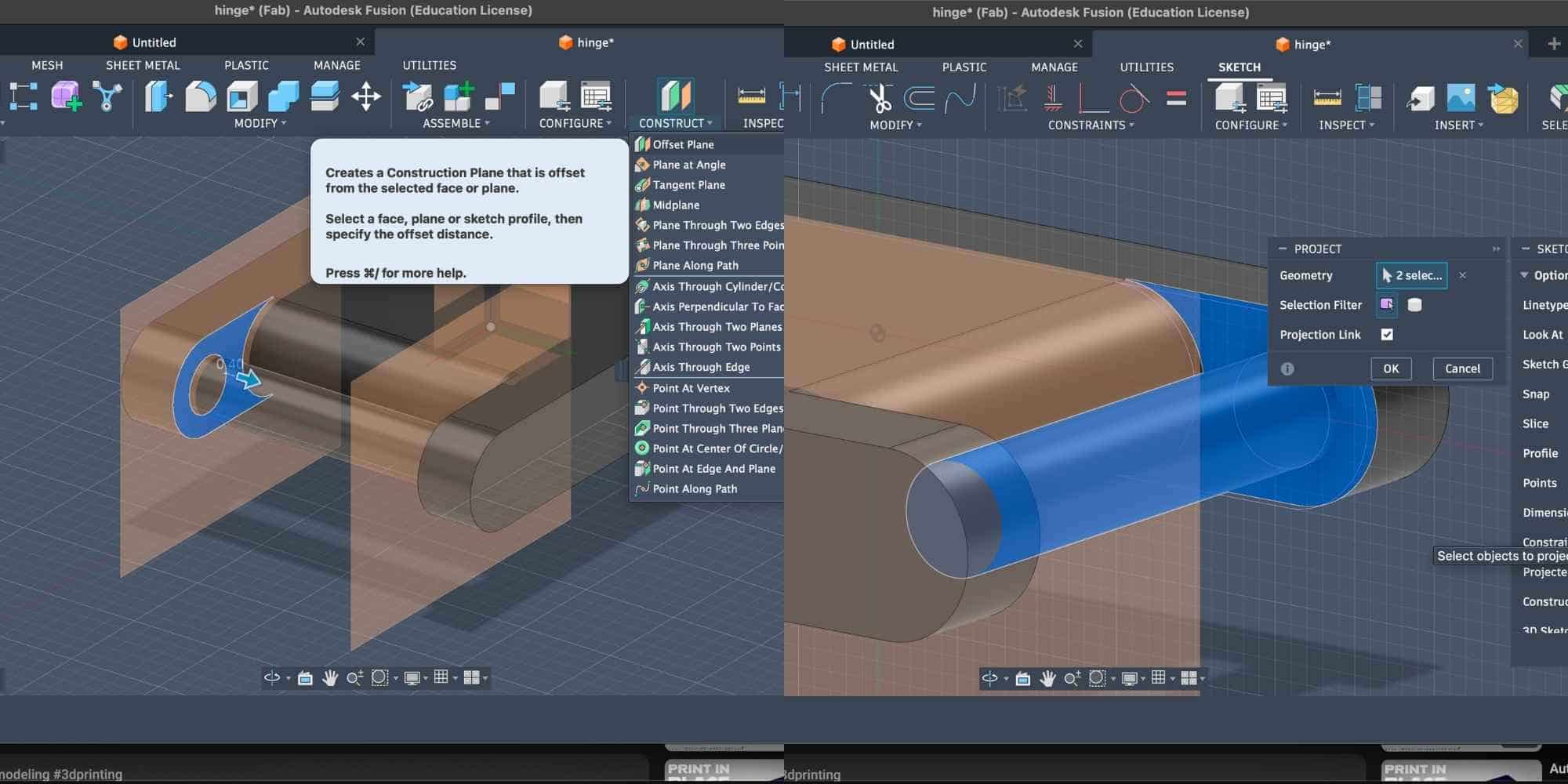Screen dimensions: 1568x784
Task: Select the sketch Fillet arc tool
Action: [x=837, y=99]
